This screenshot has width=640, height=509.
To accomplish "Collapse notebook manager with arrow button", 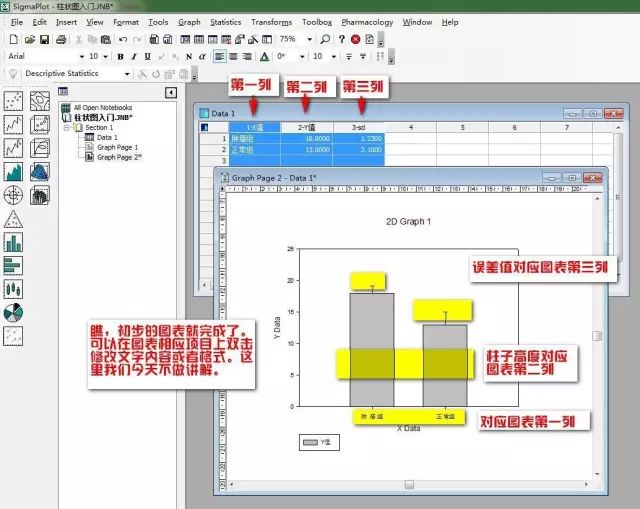I will pyautogui.click(x=171, y=93).
